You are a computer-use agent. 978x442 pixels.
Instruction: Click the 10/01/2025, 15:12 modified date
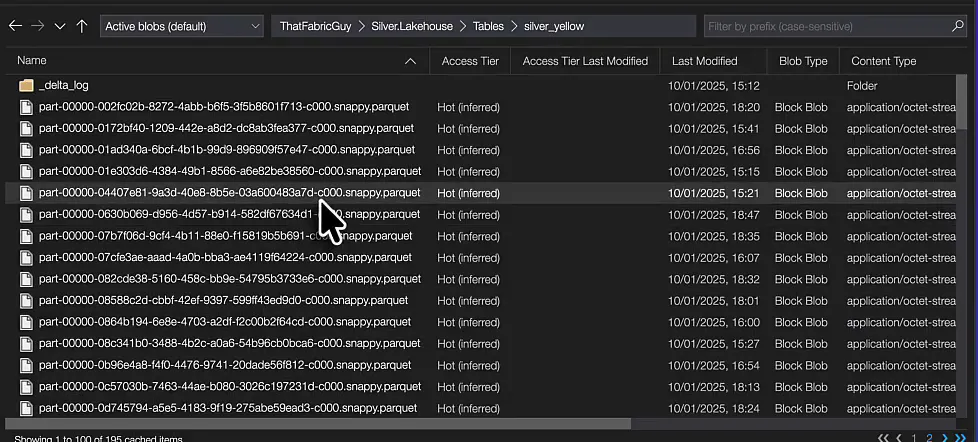click(x=714, y=86)
